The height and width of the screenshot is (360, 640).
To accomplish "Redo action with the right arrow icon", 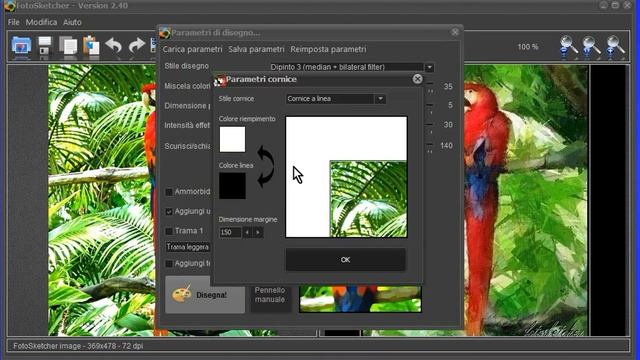I will tap(136, 46).
